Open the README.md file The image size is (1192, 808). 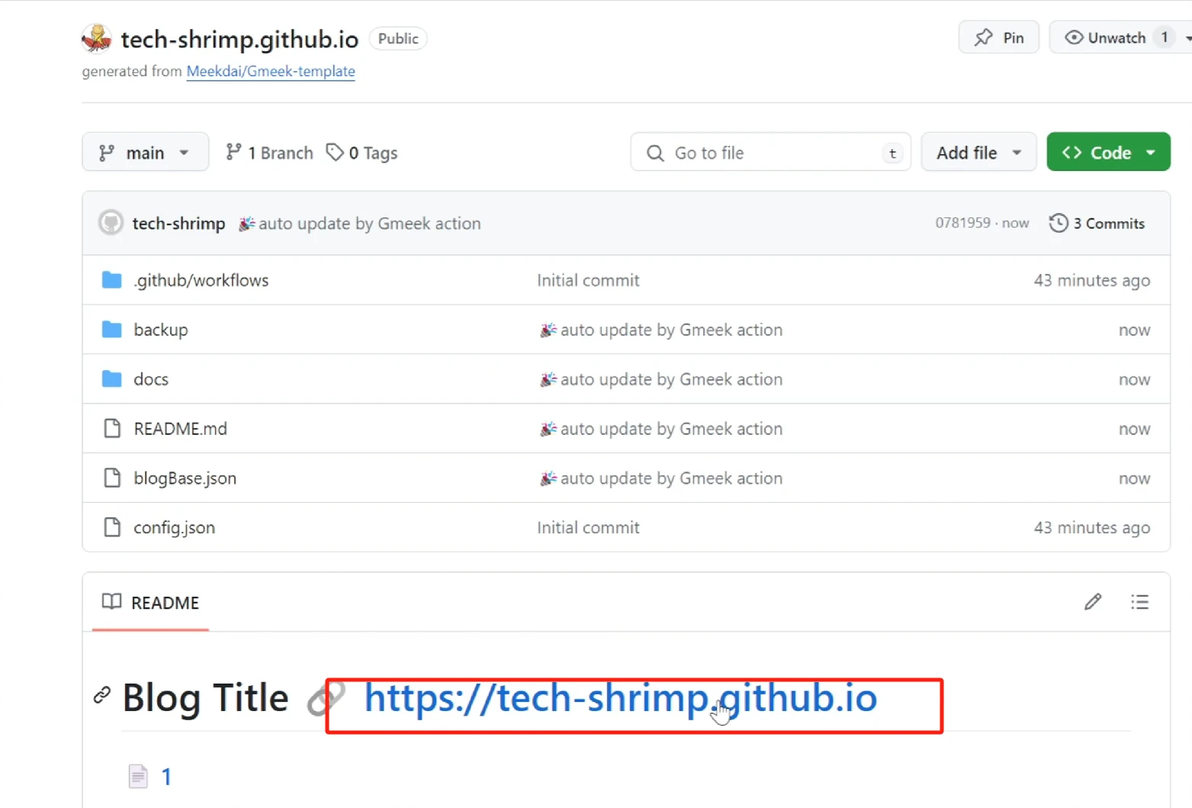click(180, 429)
